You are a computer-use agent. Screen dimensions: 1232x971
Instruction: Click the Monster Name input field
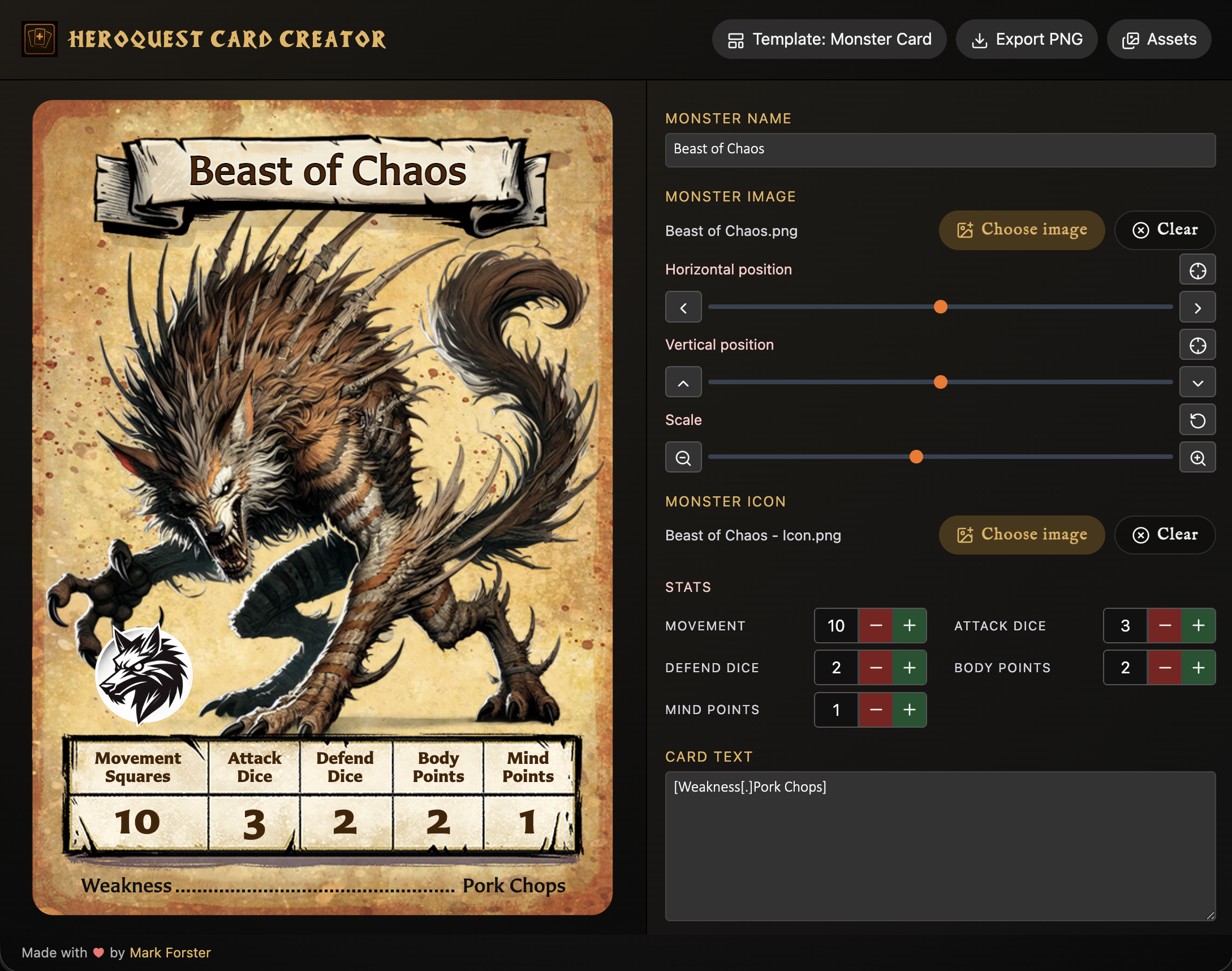click(940, 149)
